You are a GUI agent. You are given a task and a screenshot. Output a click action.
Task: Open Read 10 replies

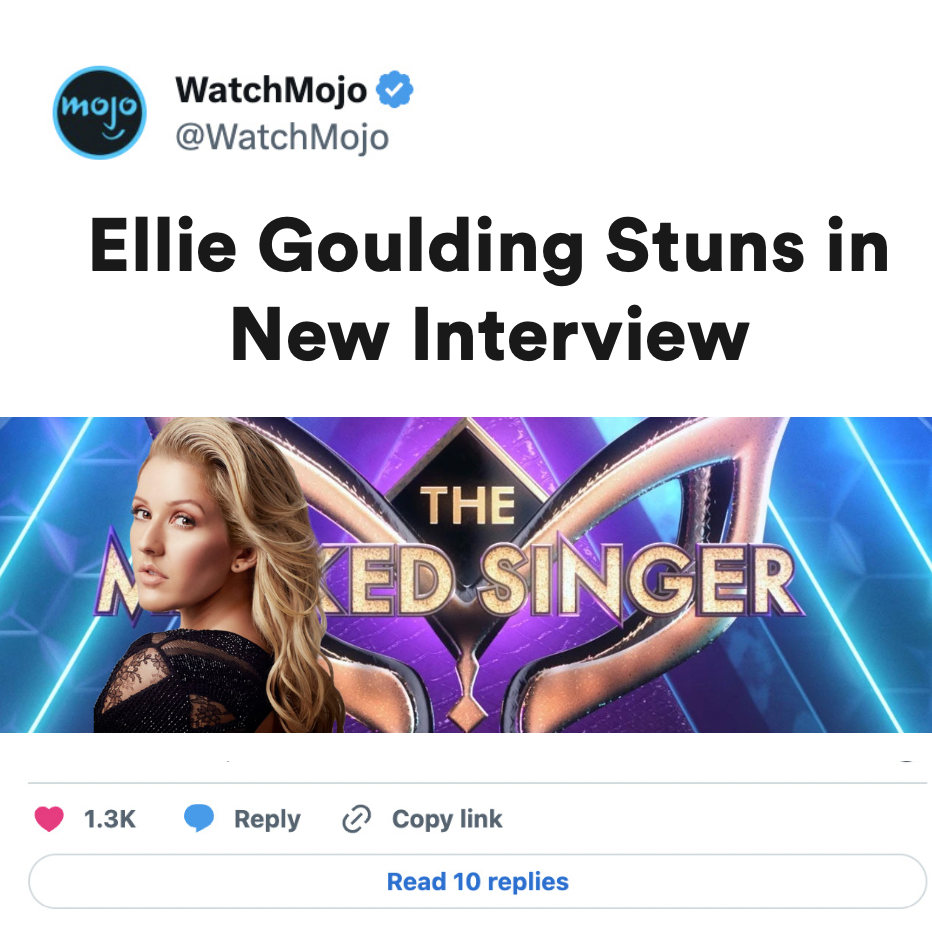point(478,882)
